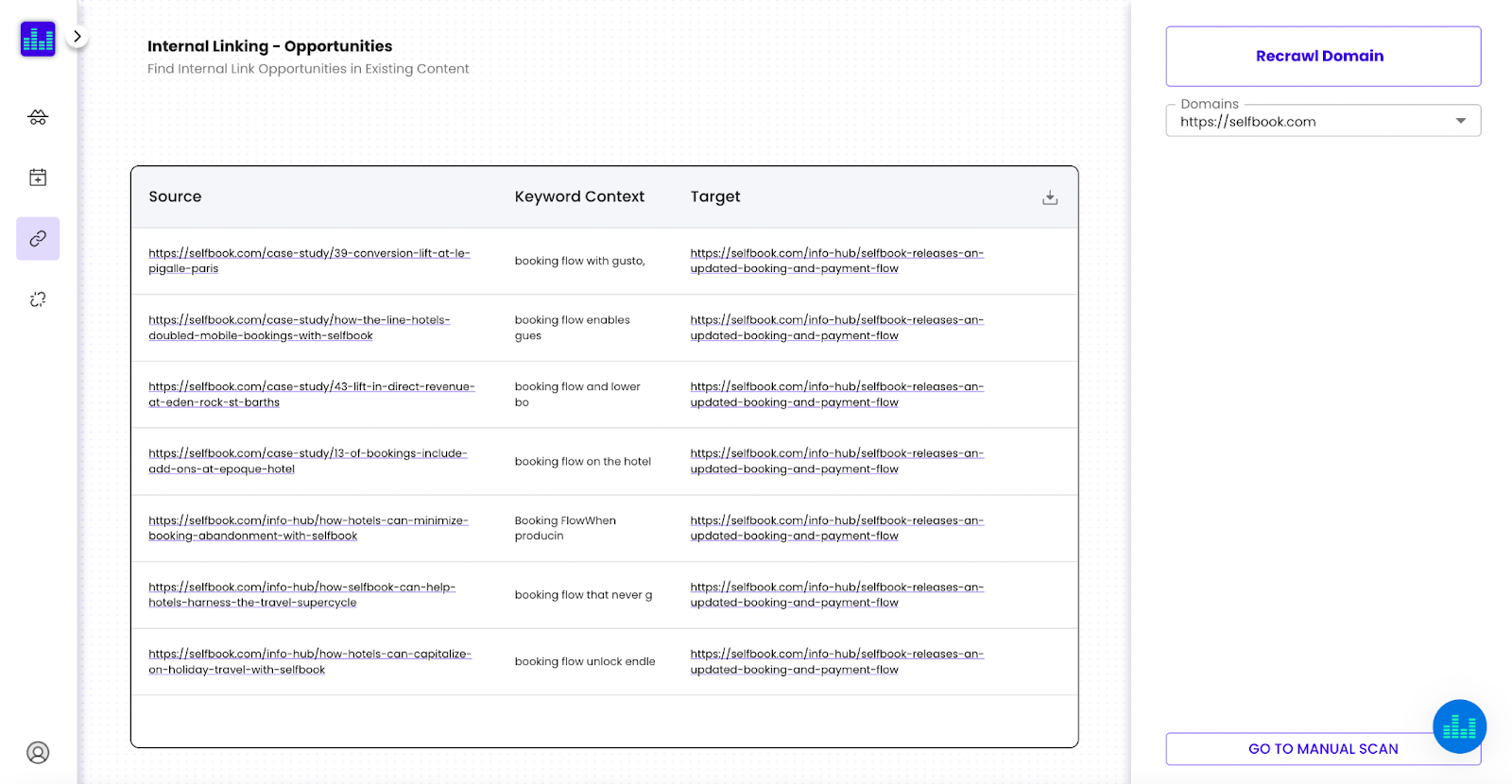This screenshot has height=784, width=1512.
Task: Click the Keyword Context column header
Action: (x=579, y=196)
